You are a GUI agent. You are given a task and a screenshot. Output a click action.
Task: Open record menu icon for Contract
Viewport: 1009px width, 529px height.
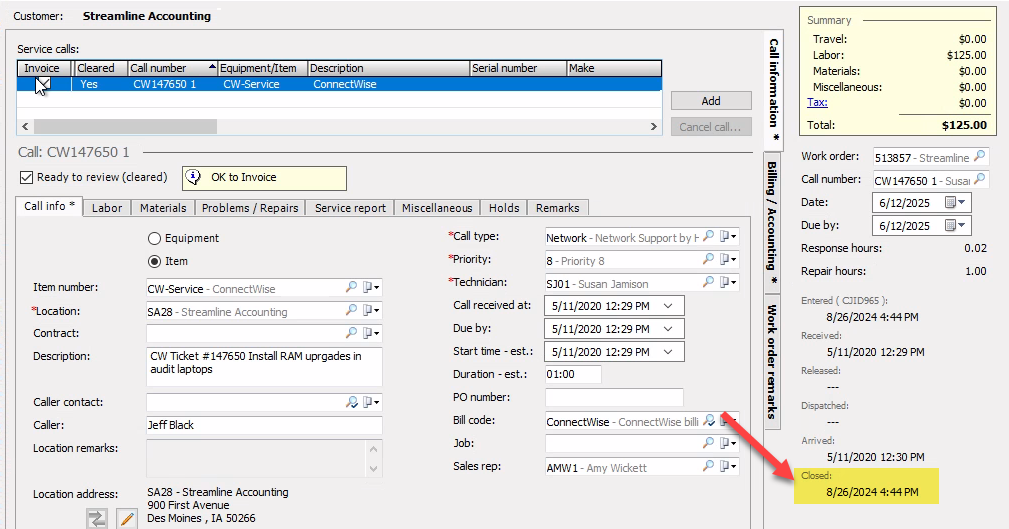(371, 333)
